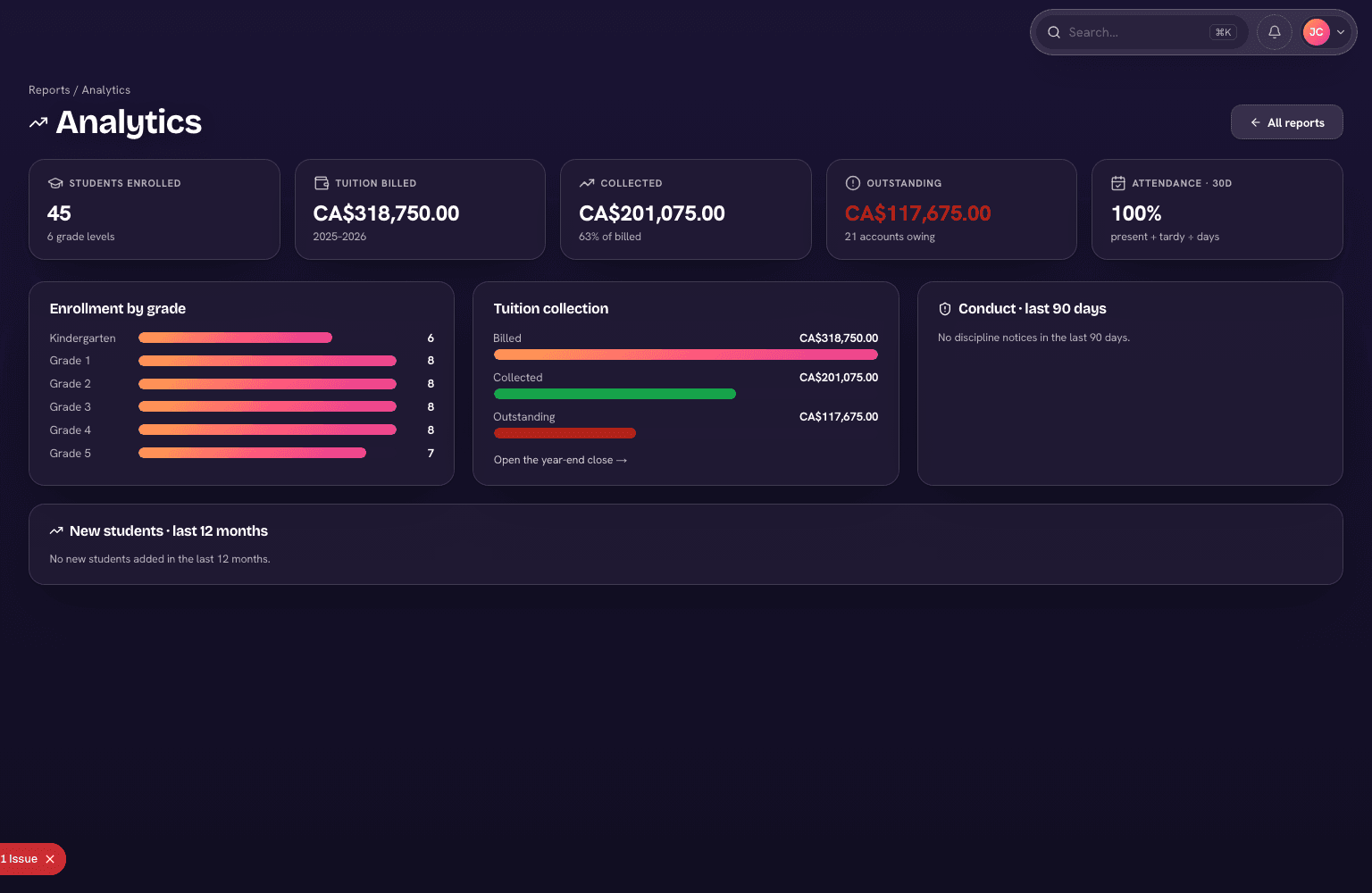Click the "63% of billed" text
Image resolution: width=1372 pixels, height=893 pixels.
tap(610, 237)
